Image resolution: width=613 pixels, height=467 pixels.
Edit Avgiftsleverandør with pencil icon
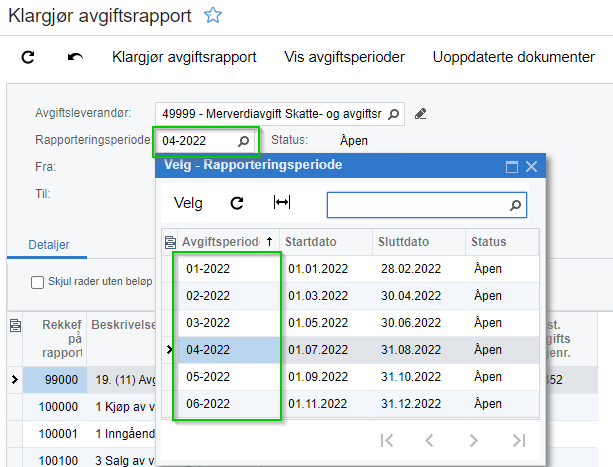pyautogui.click(x=420, y=114)
